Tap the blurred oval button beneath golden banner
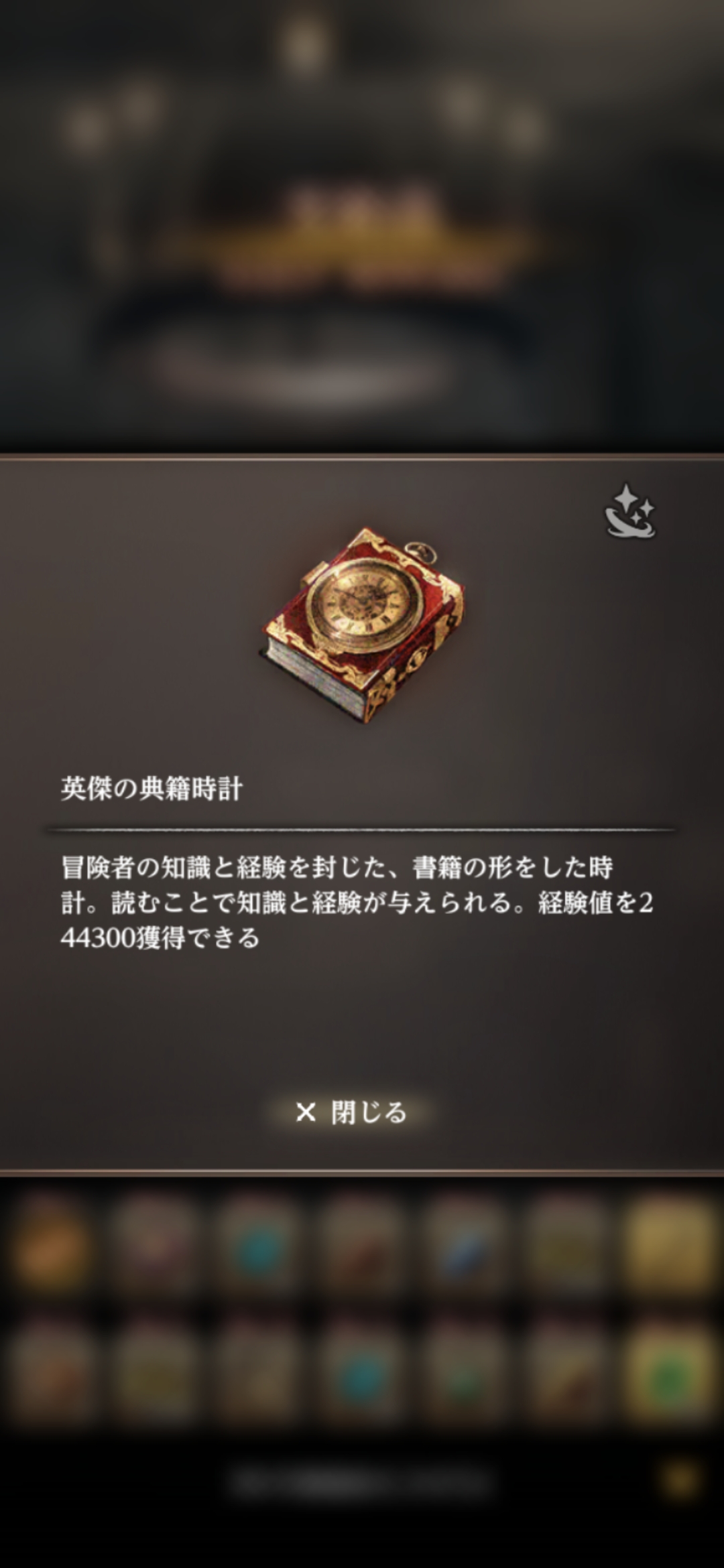Image resolution: width=724 pixels, height=1568 pixels. pyautogui.click(x=302, y=365)
